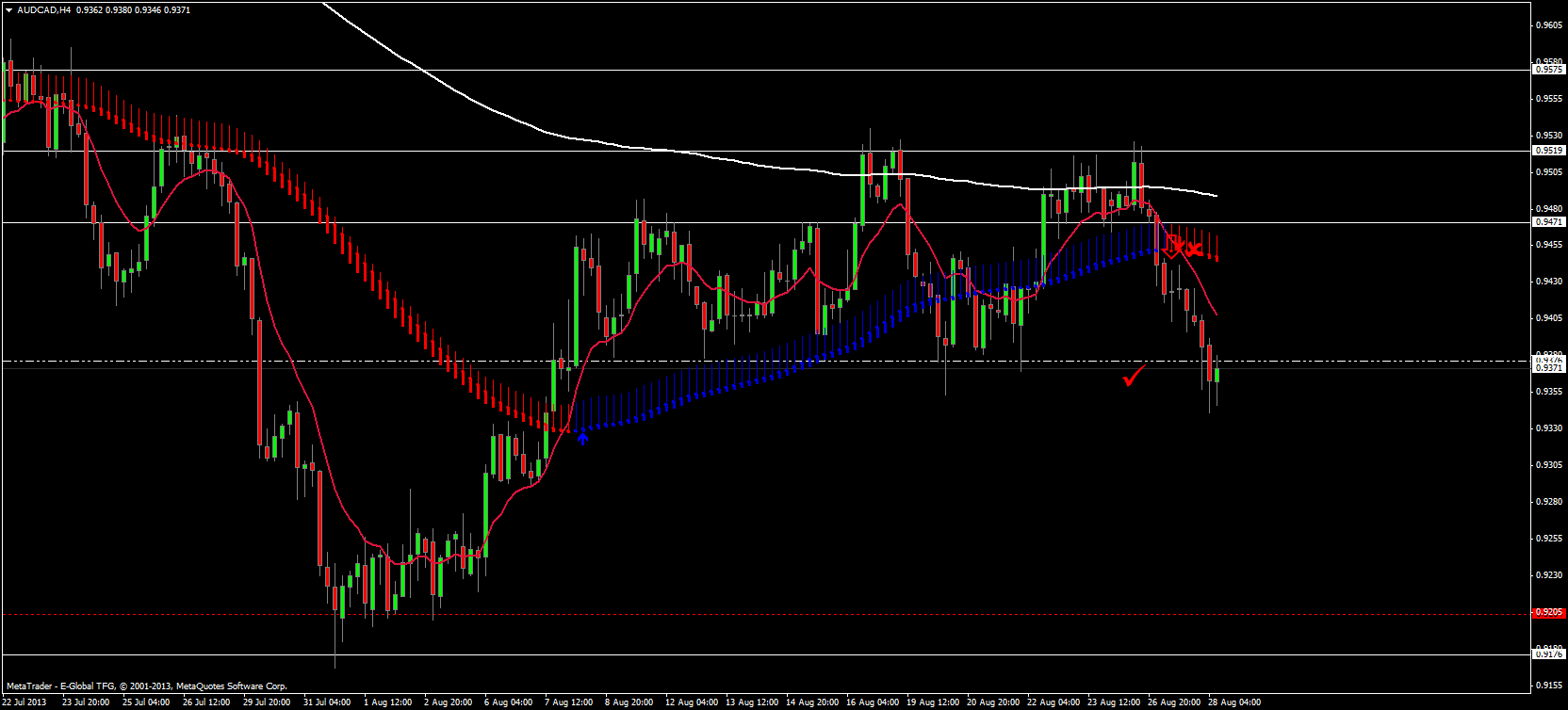Click the red 0.9205 level price label
Screen dimensions: 1568x710
tap(1549, 613)
